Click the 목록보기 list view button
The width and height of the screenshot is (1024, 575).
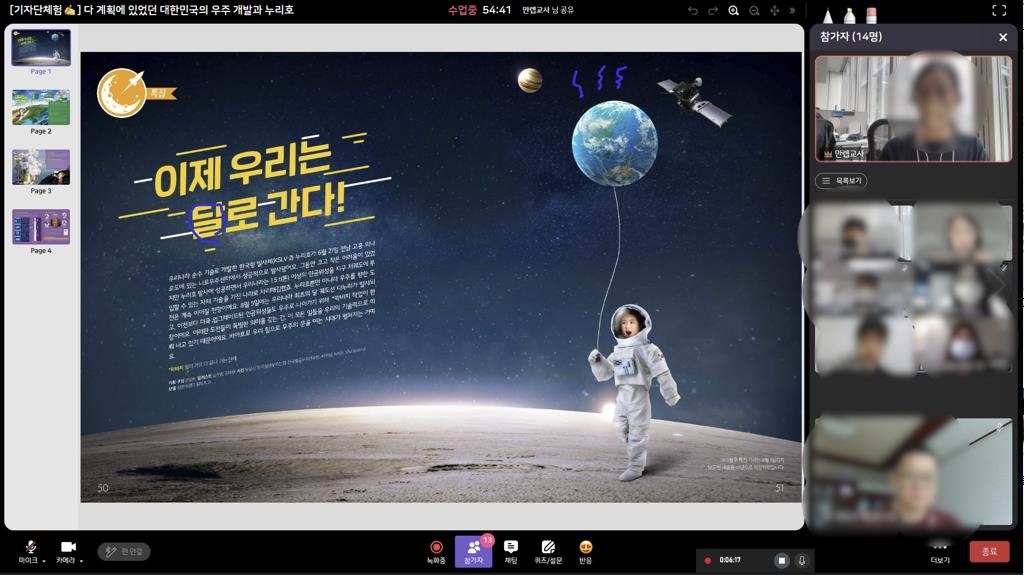point(840,181)
